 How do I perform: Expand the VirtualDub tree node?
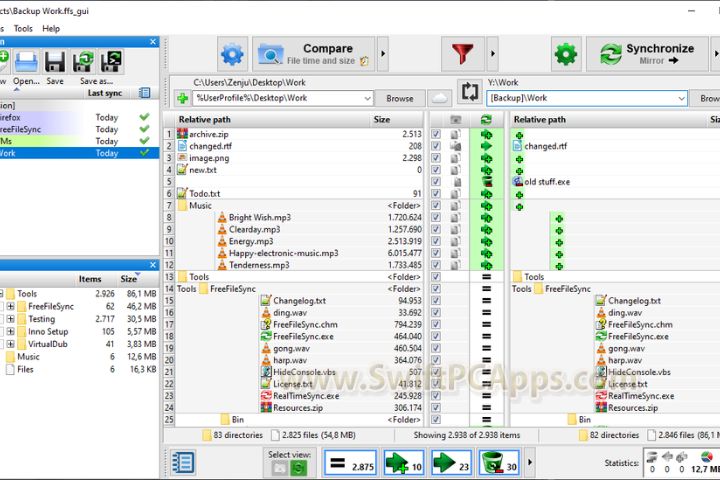[x=11, y=344]
